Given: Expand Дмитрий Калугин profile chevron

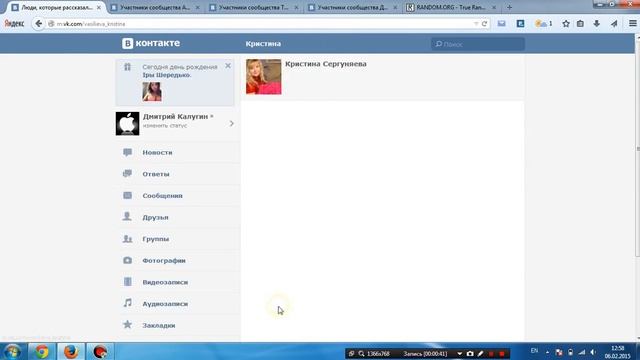Looking at the screenshot, I should [x=231, y=123].
